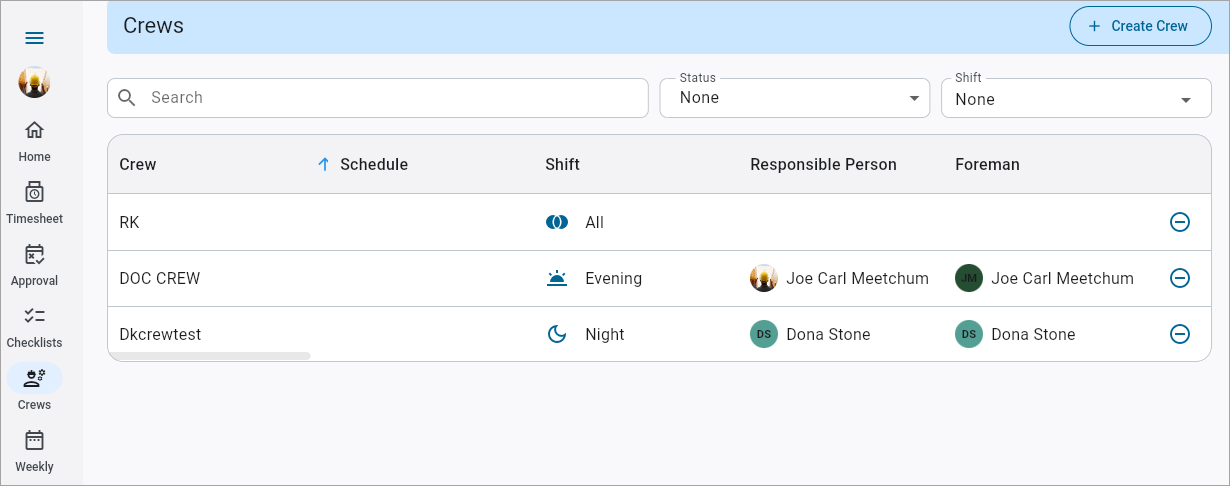The image size is (1230, 486).
Task: Click the All shift icon in RK row
Action: tap(557, 222)
